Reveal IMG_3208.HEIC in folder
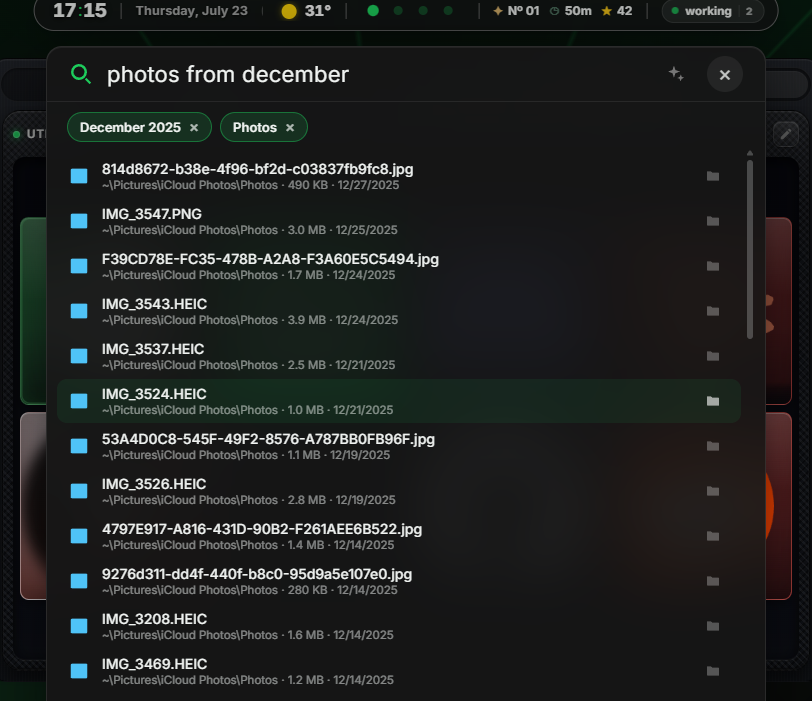The height and width of the screenshot is (701, 812). 713,626
